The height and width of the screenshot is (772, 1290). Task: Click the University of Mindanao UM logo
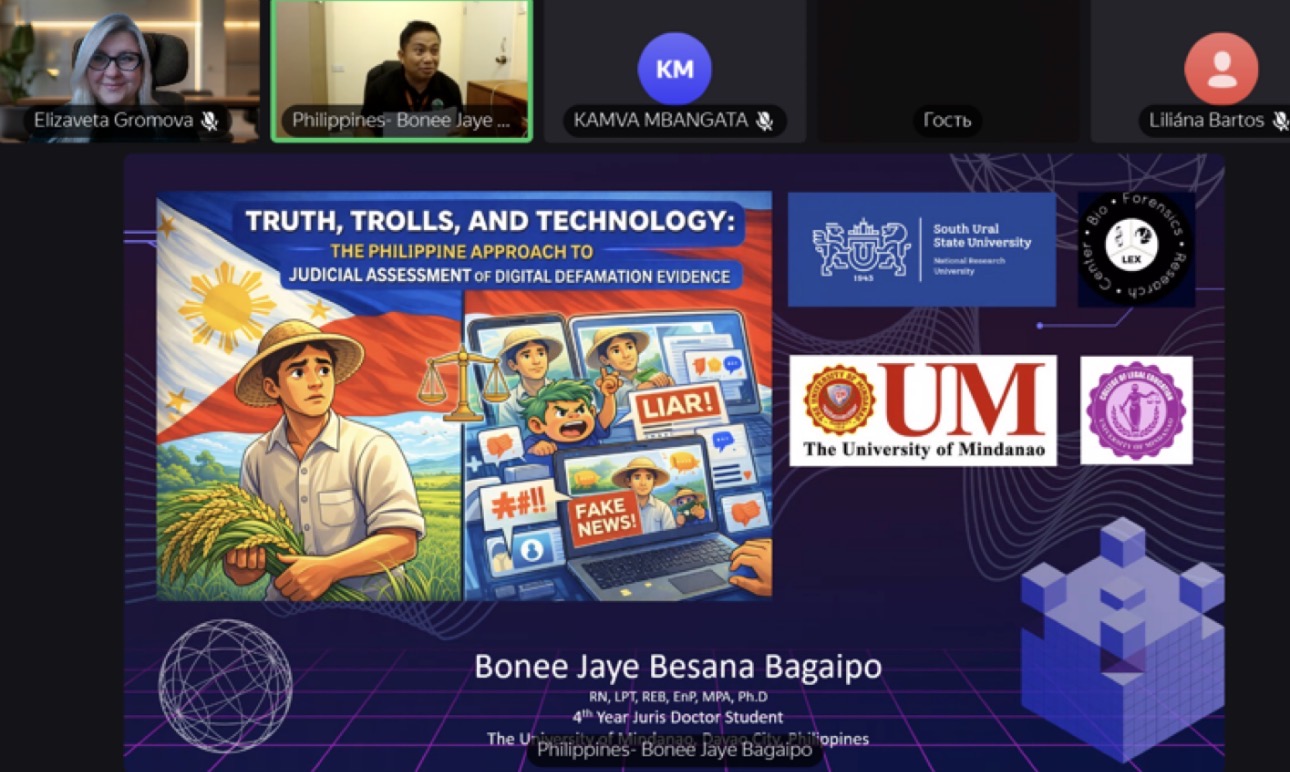923,410
